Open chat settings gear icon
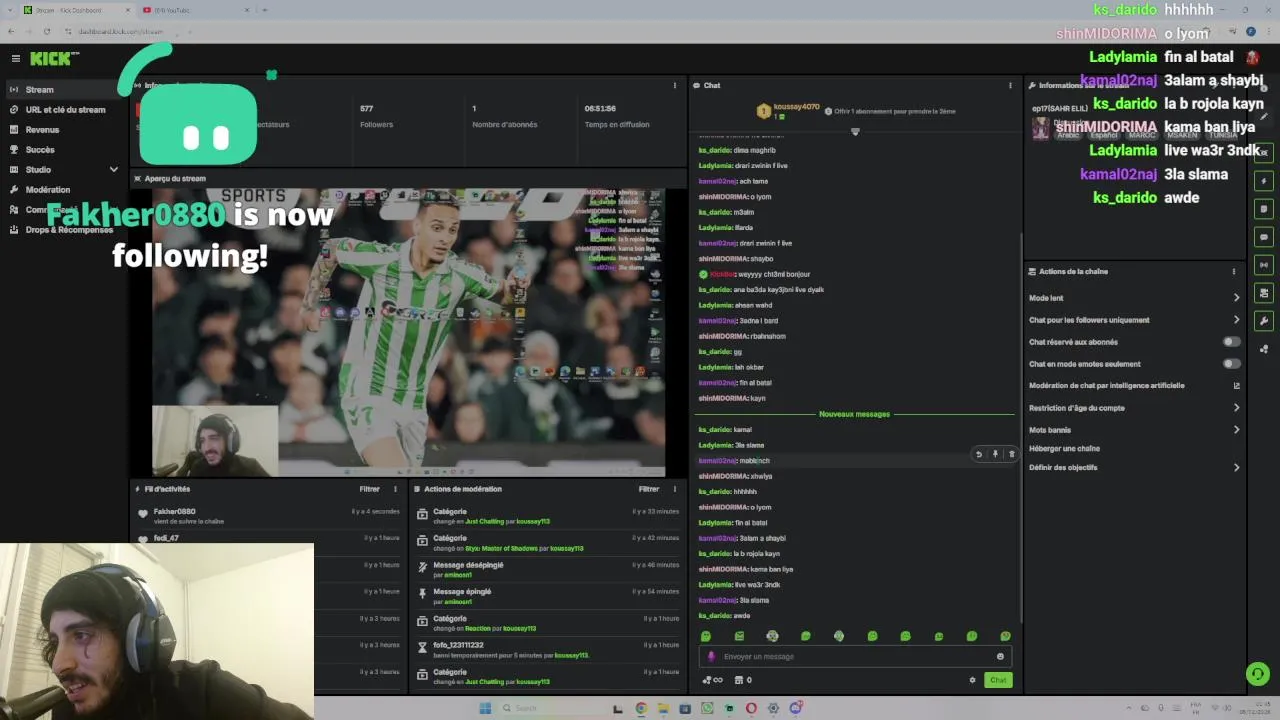The height and width of the screenshot is (720, 1280). (972, 680)
